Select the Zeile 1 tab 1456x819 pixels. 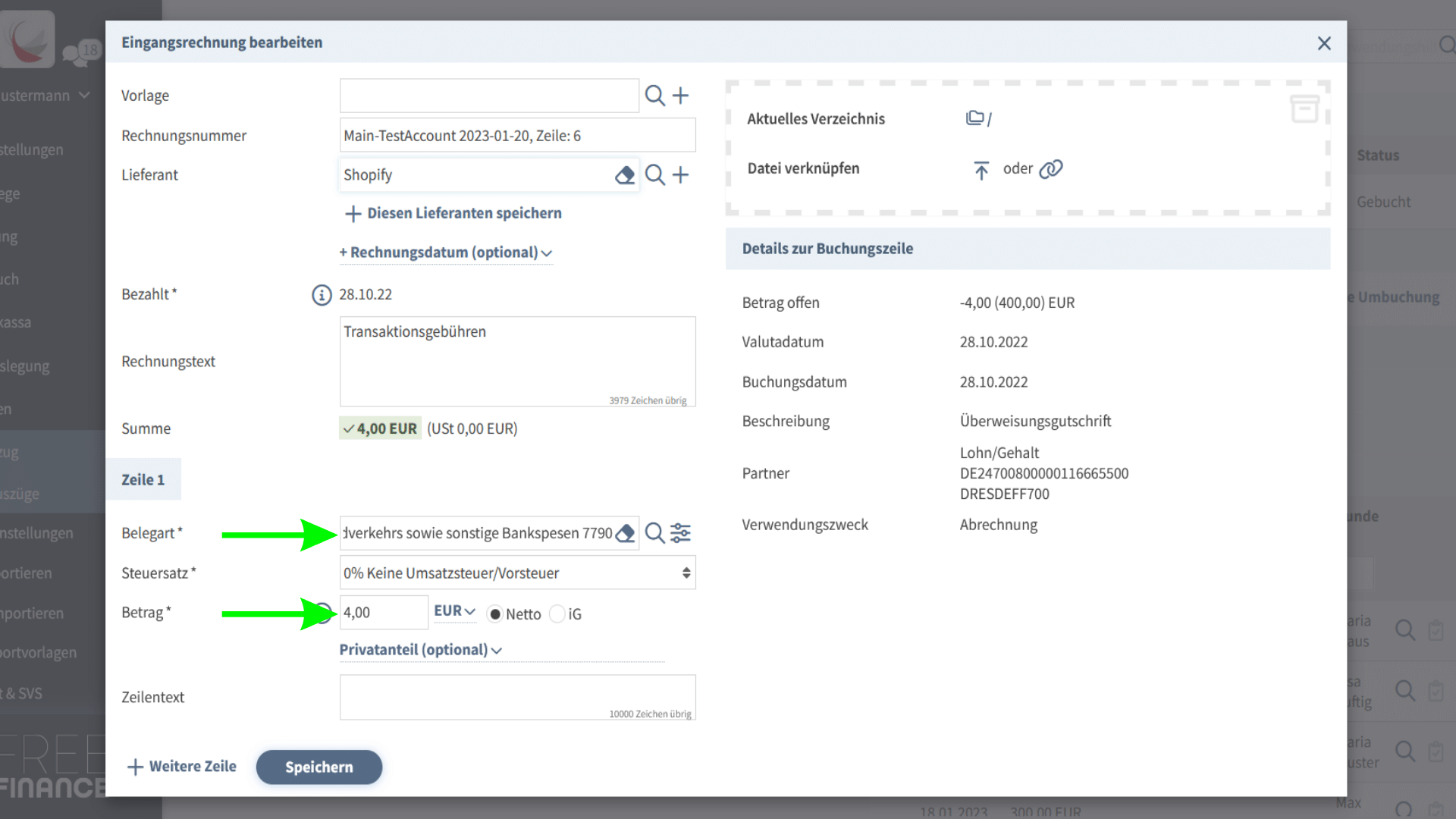143,480
